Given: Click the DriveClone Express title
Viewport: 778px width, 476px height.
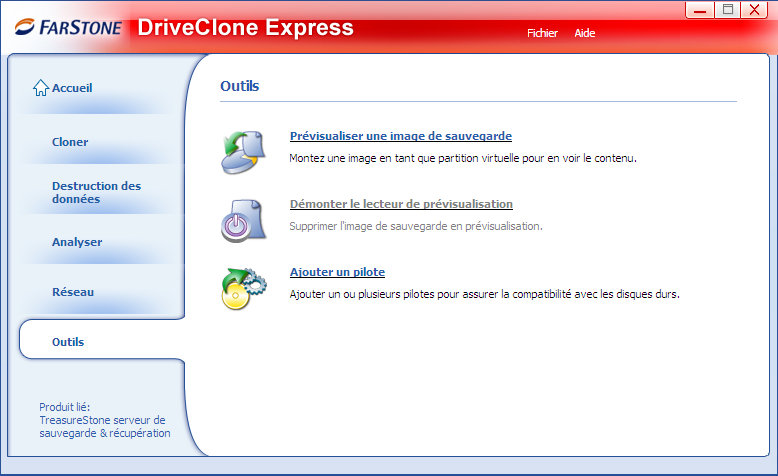Looking at the screenshot, I should [245, 28].
